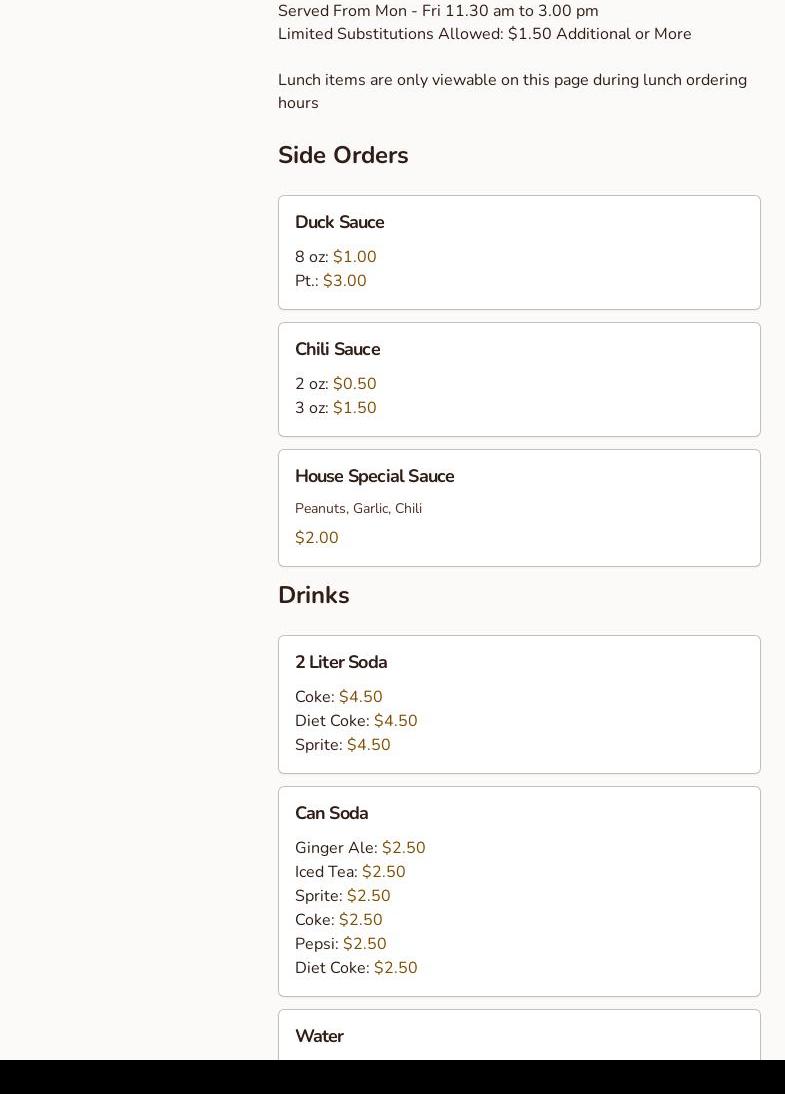Open the Duck Sauce item card
This screenshot has width=785, height=1094.
click(x=519, y=253)
